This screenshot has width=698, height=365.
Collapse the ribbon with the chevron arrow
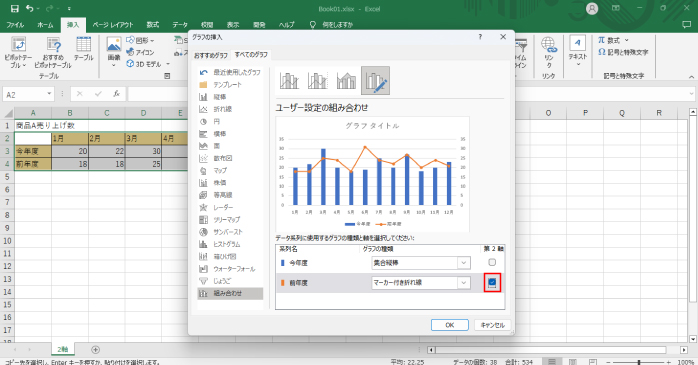(691, 77)
